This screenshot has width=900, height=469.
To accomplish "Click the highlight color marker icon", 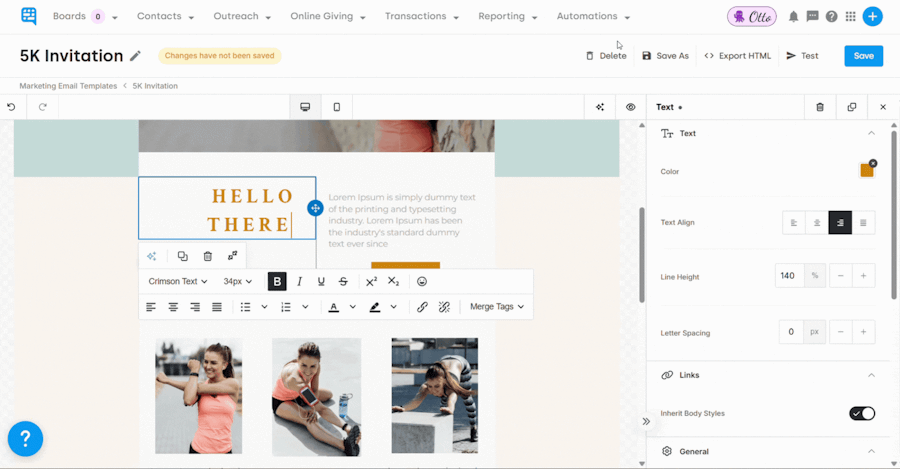I will [x=375, y=307].
